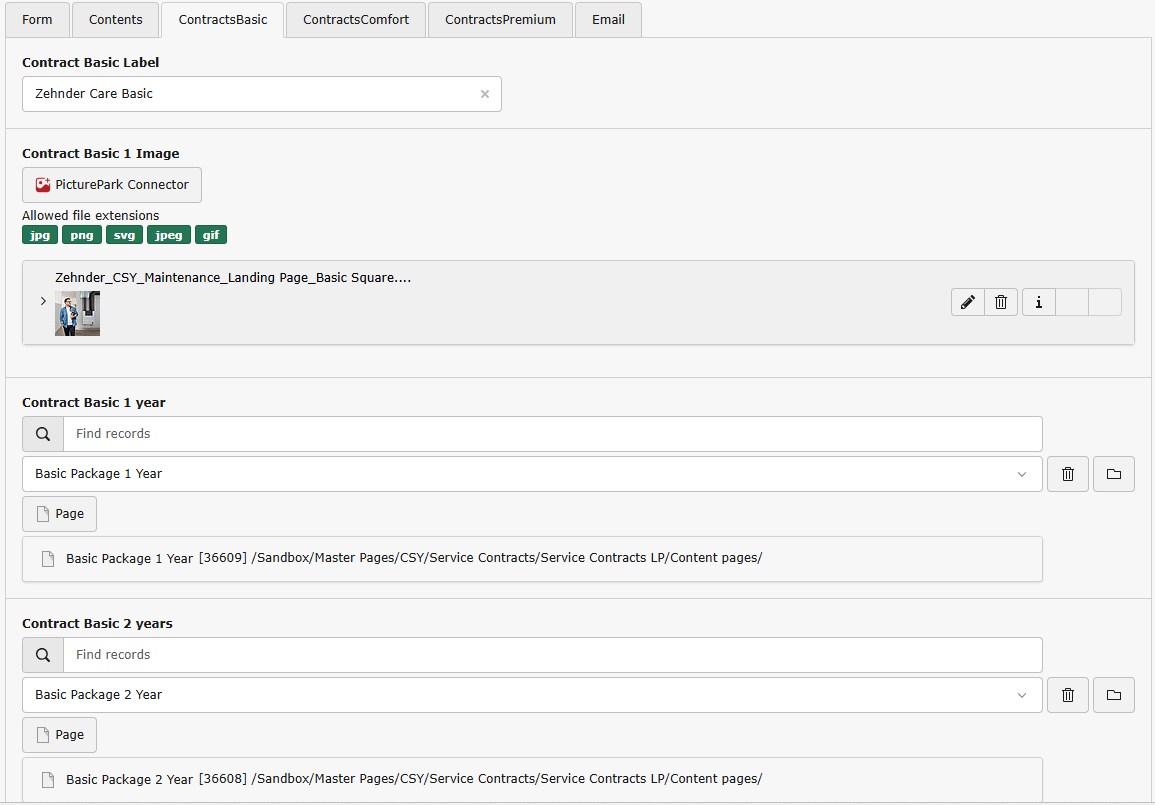Click the Page button under Contract Basic 1 year
This screenshot has height=805, width=1155.
click(x=60, y=514)
